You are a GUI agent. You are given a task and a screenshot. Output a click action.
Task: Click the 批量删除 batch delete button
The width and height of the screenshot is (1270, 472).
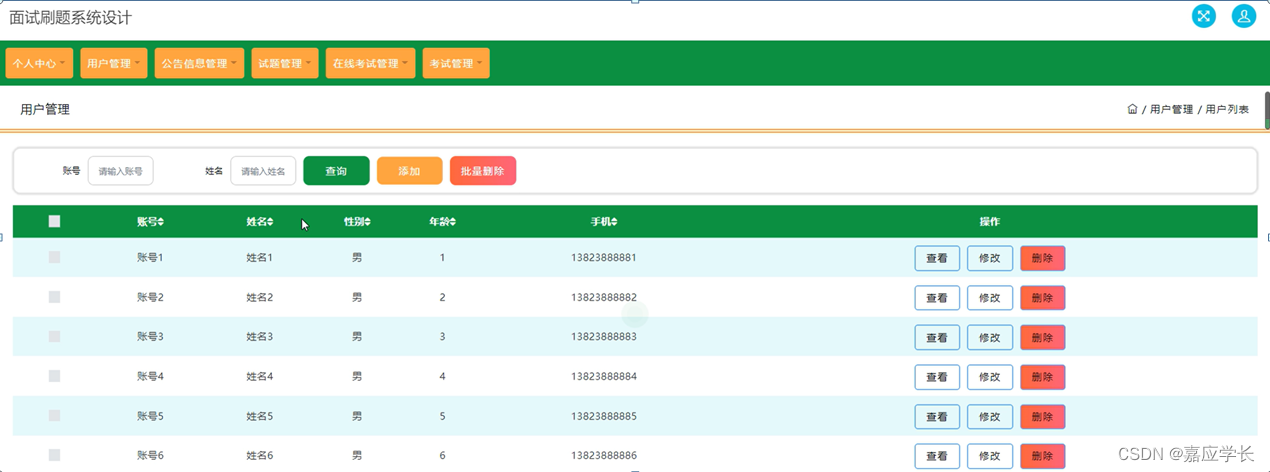483,171
